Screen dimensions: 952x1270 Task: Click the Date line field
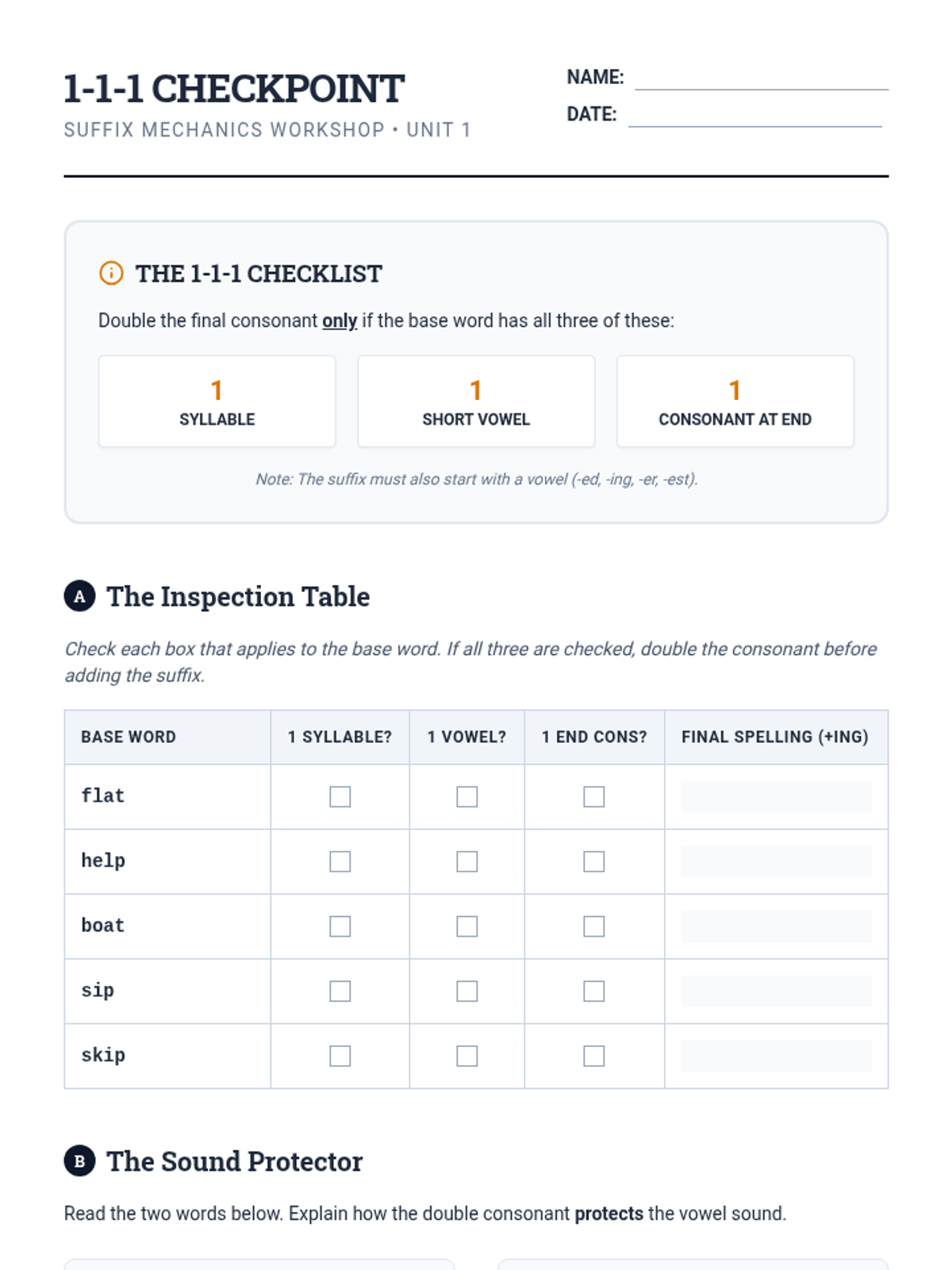point(754,115)
